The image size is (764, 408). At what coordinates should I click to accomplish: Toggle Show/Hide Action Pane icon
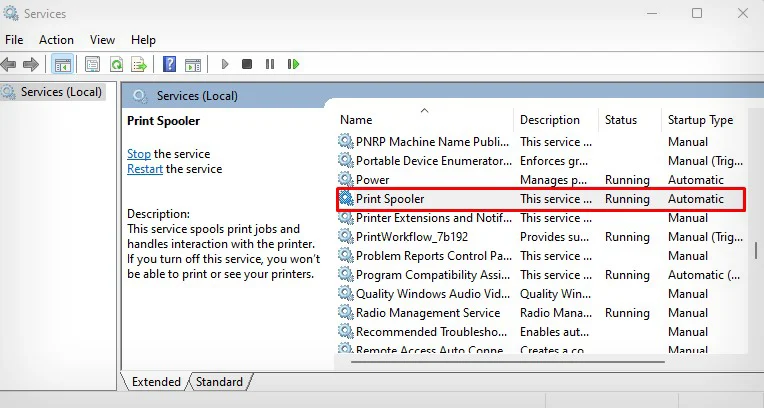coord(193,64)
